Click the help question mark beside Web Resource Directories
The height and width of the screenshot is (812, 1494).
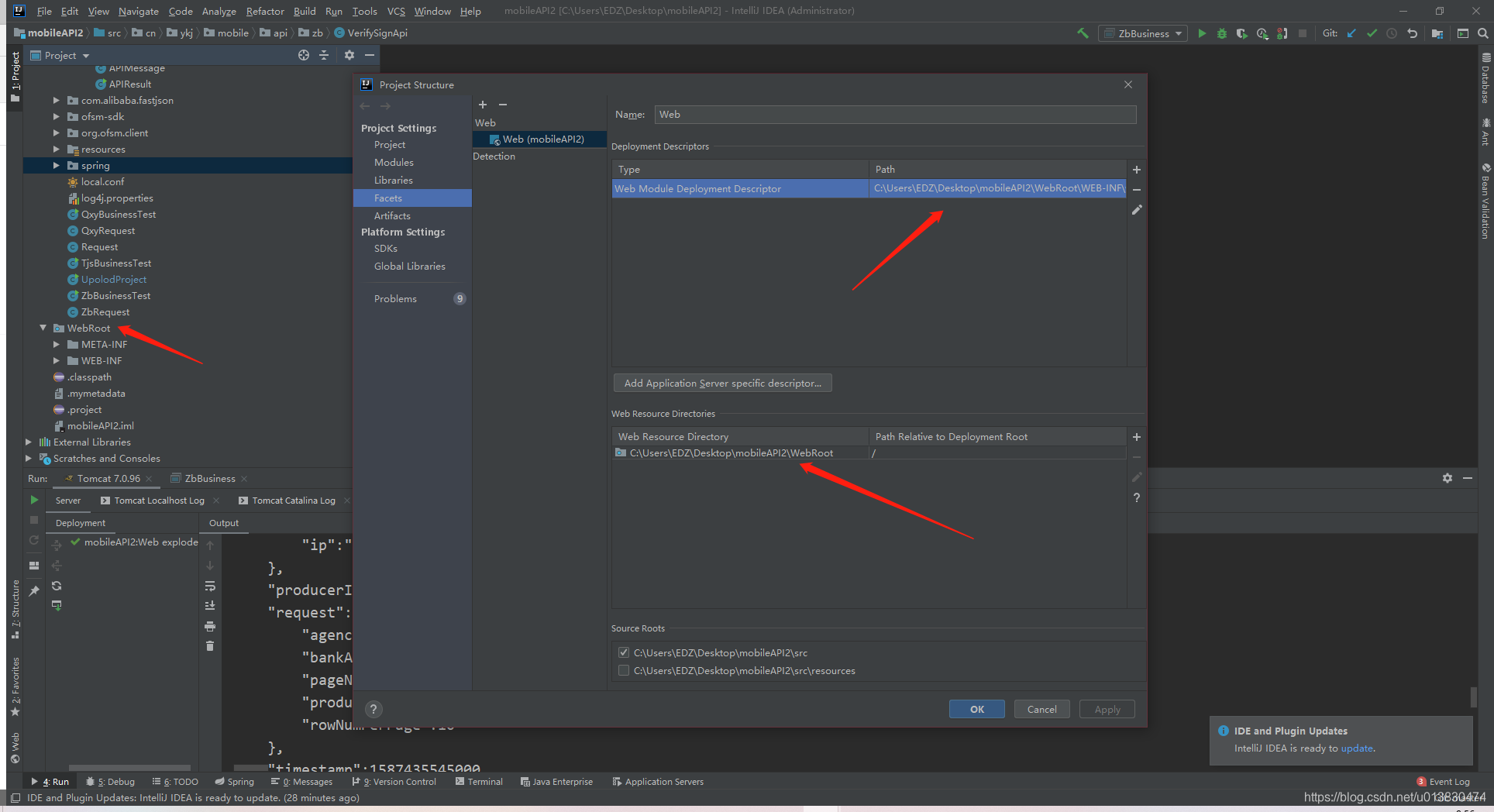click(1137, 497)
